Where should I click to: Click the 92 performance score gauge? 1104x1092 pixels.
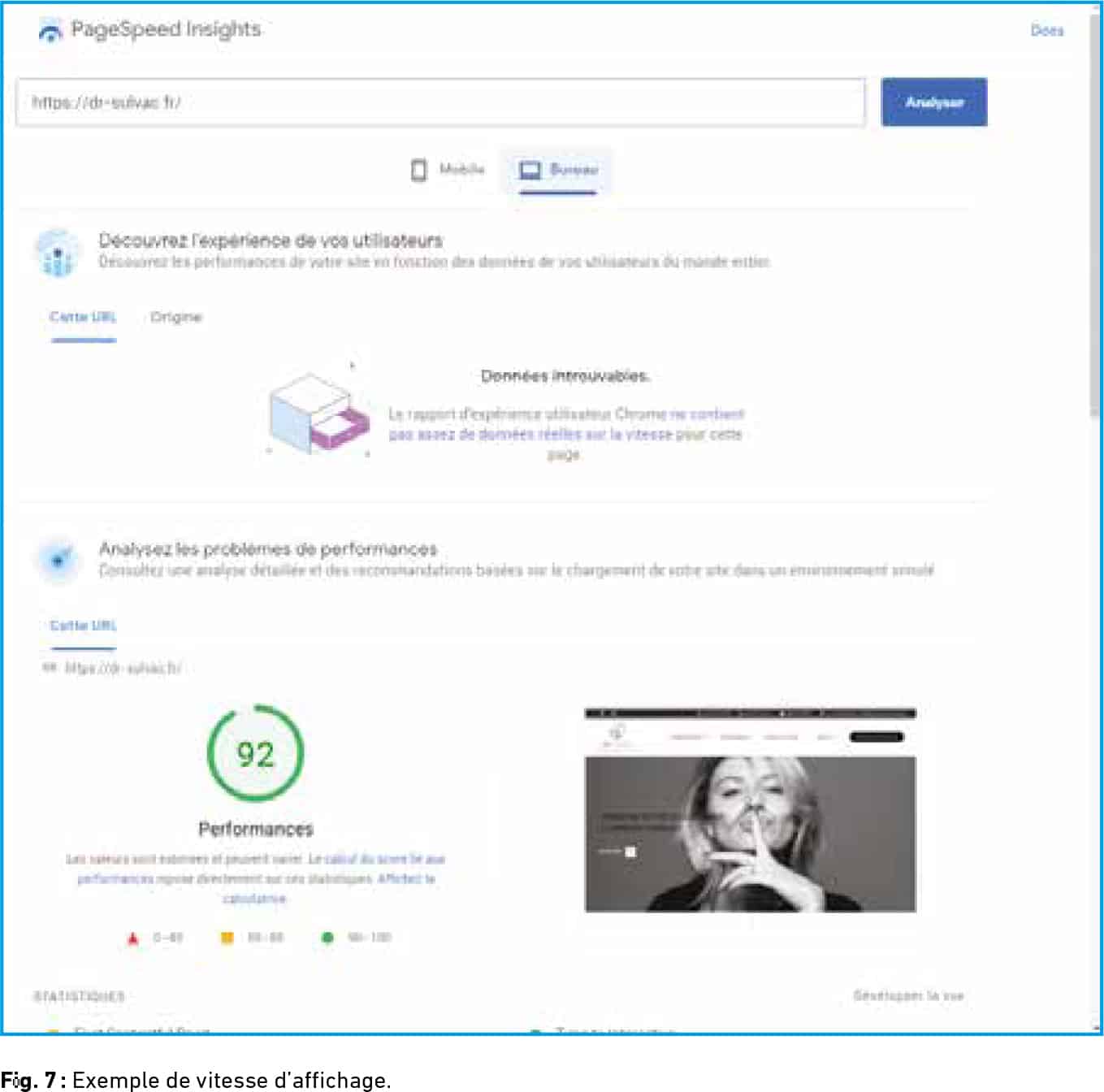click(255, 754)
